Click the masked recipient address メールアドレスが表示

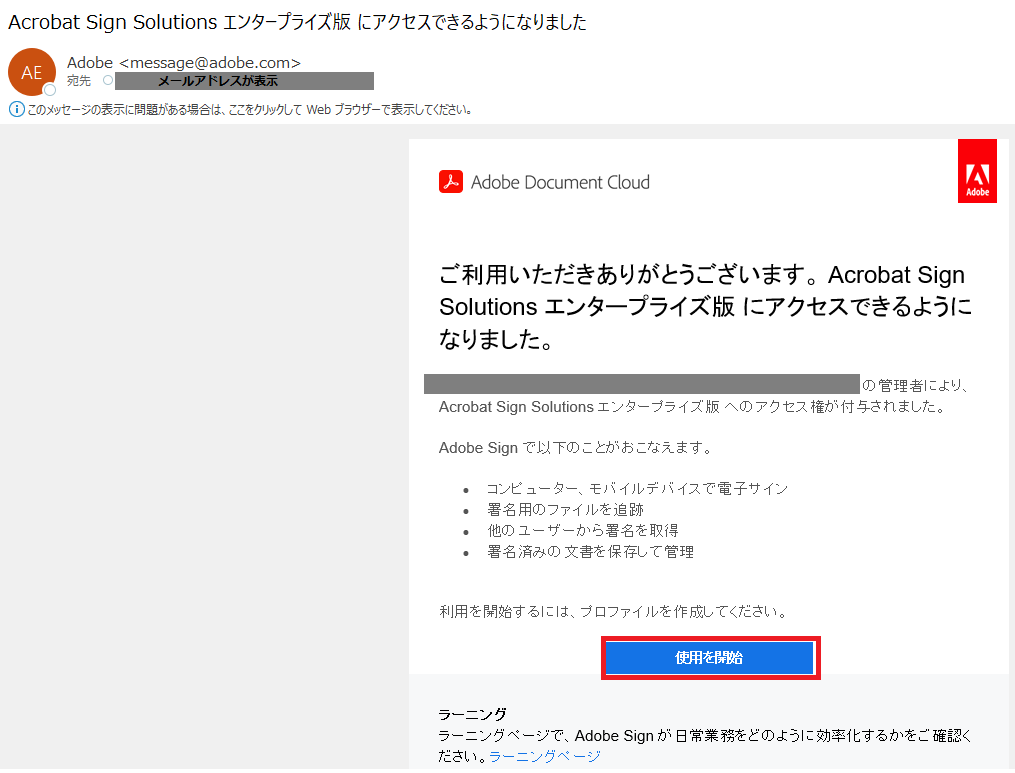pyautogui.click(x=243, y=81)
